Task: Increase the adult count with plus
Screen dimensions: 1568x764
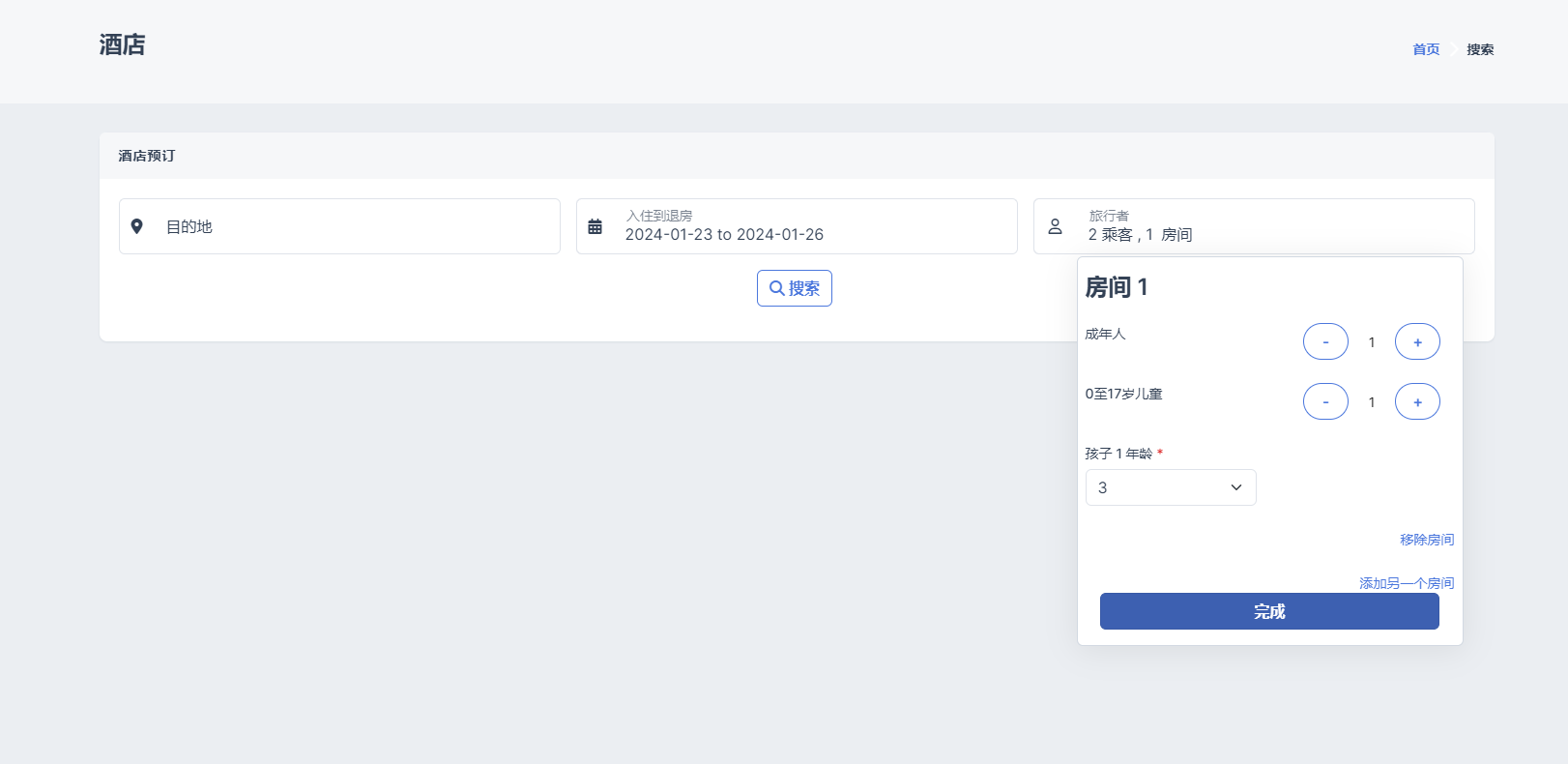Action: coord(1417,342)
